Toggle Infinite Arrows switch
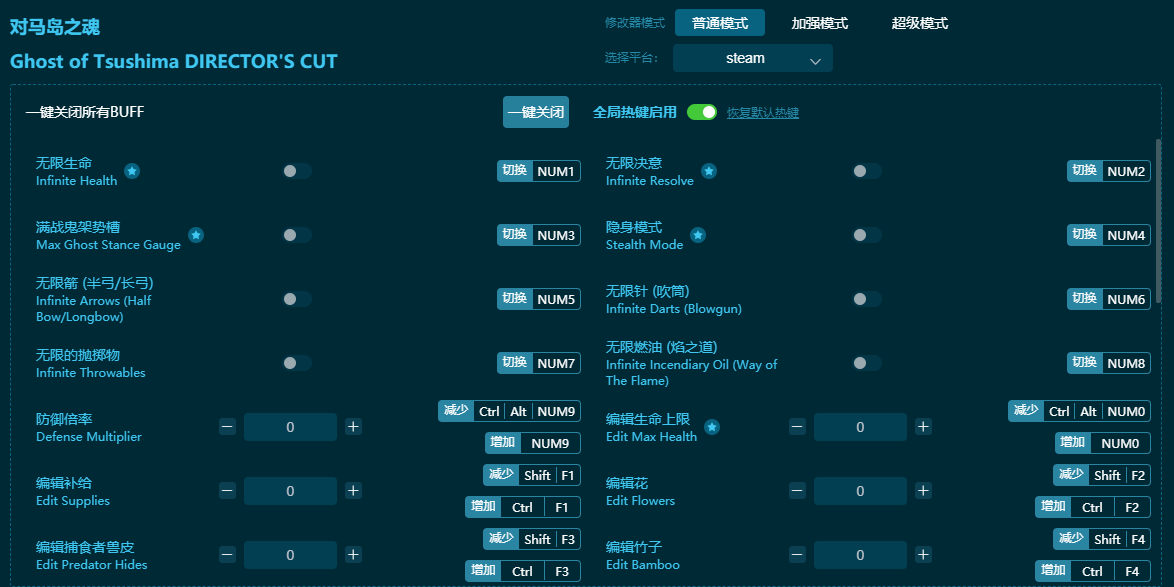Viewport: 1174px width, 587px height. 296,299
